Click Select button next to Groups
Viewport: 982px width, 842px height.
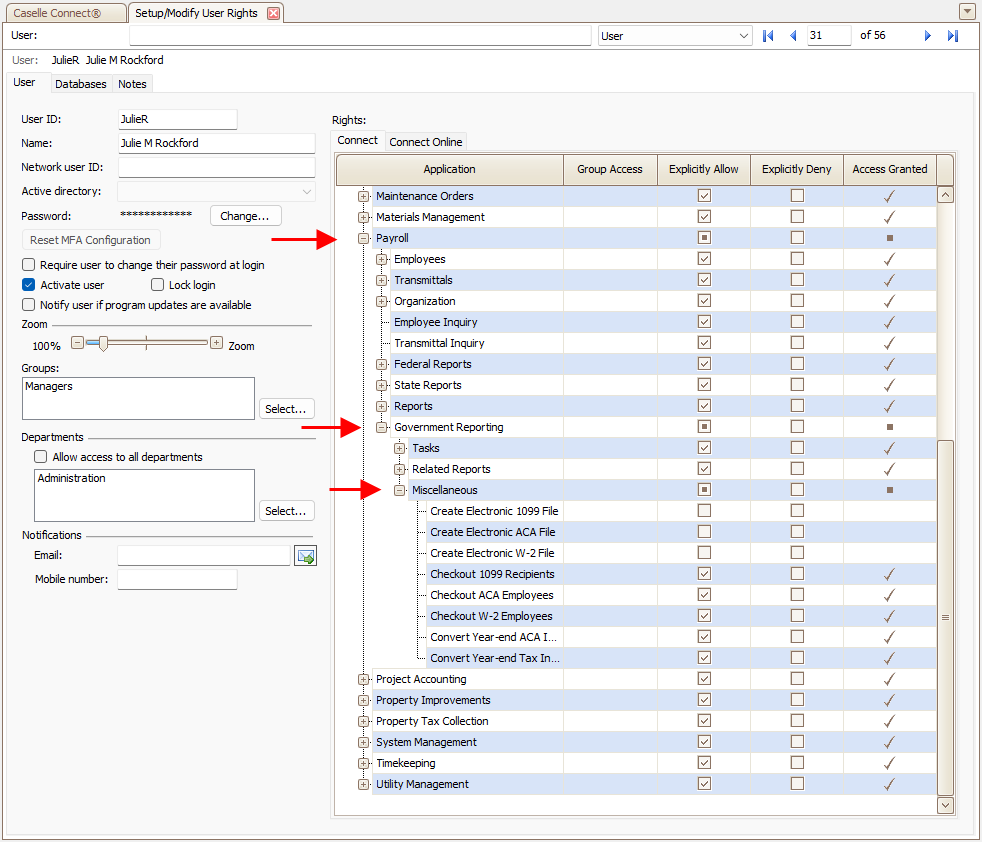(286, 409)
